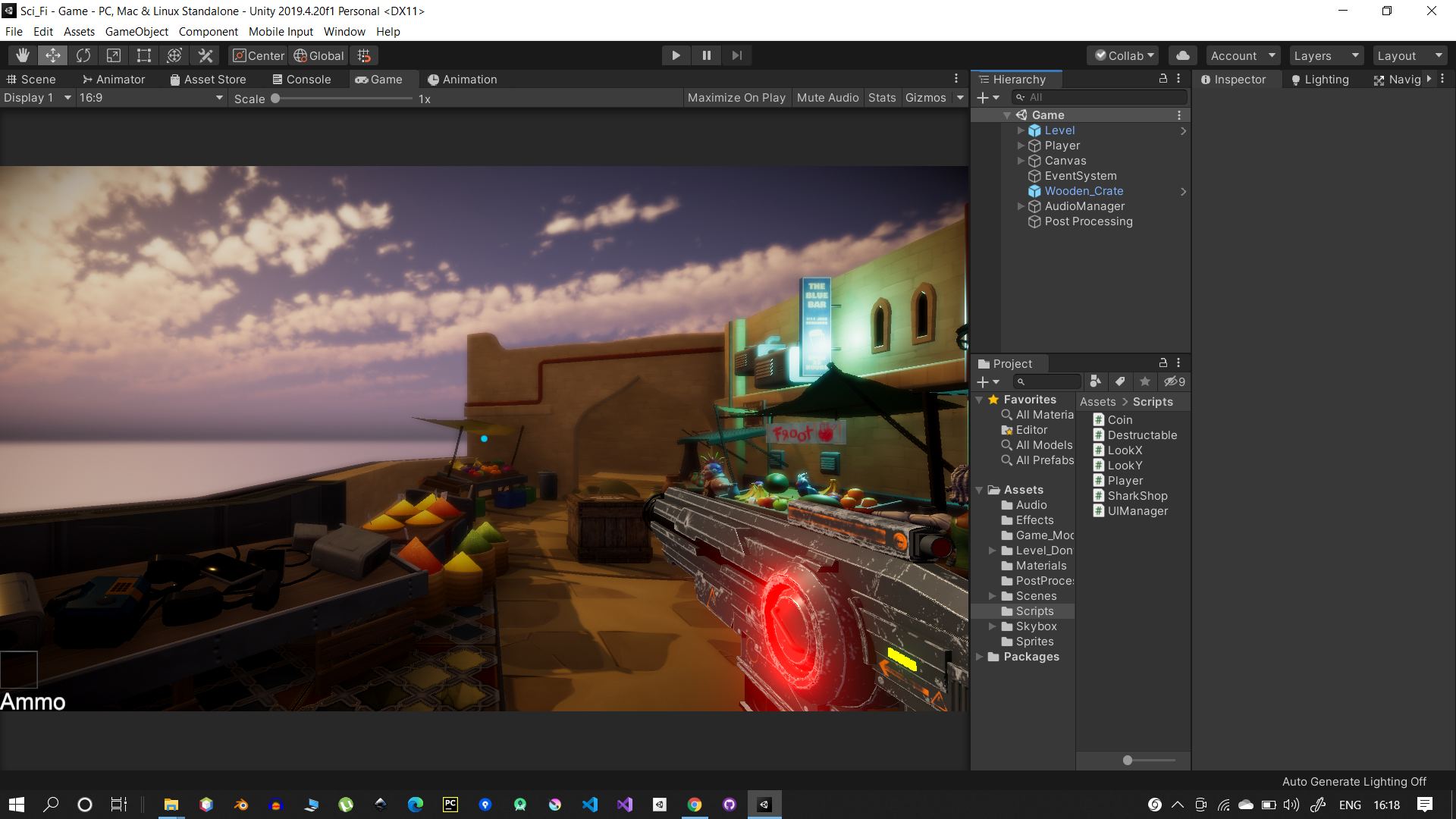Search project by label icon

pos(1120,381)
